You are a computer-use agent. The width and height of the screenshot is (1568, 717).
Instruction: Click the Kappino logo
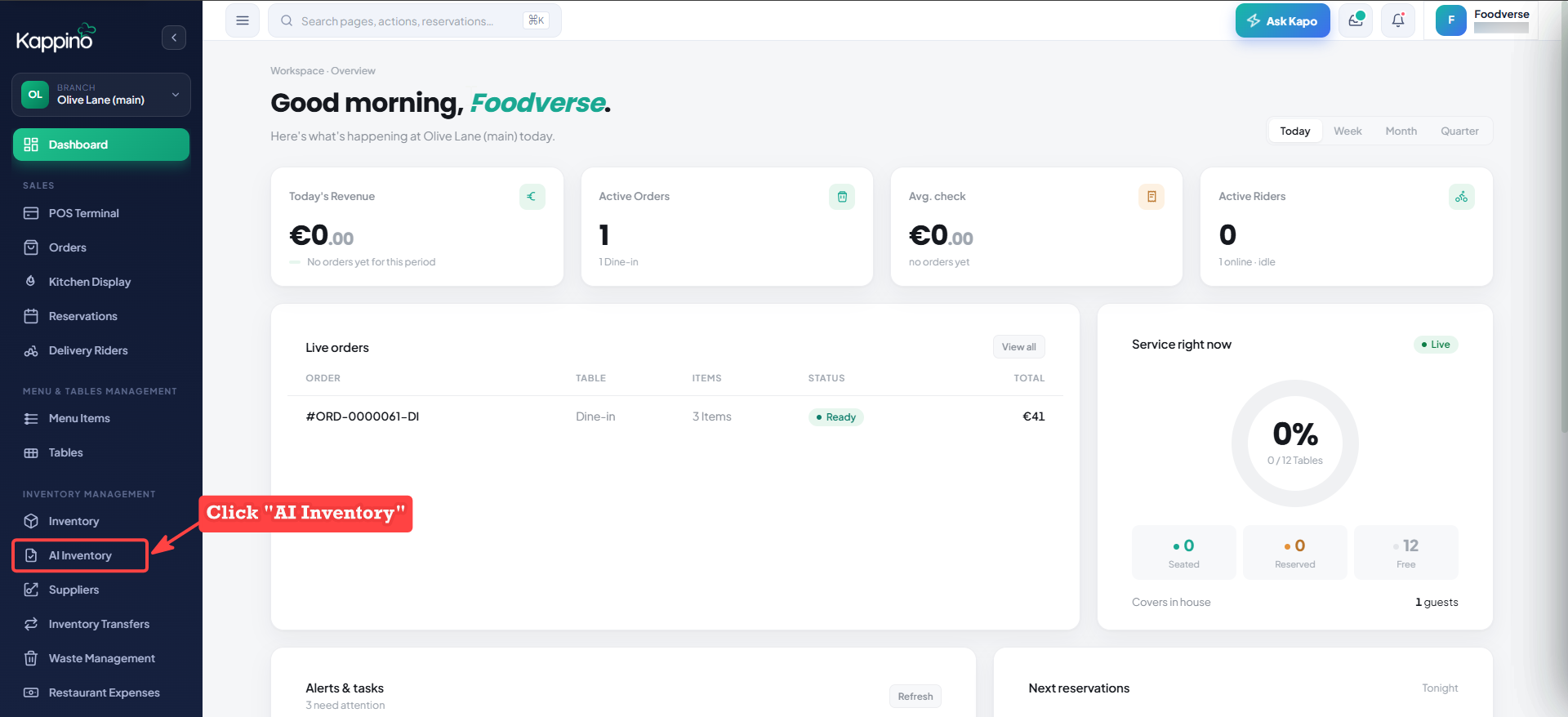pos(56,38)
